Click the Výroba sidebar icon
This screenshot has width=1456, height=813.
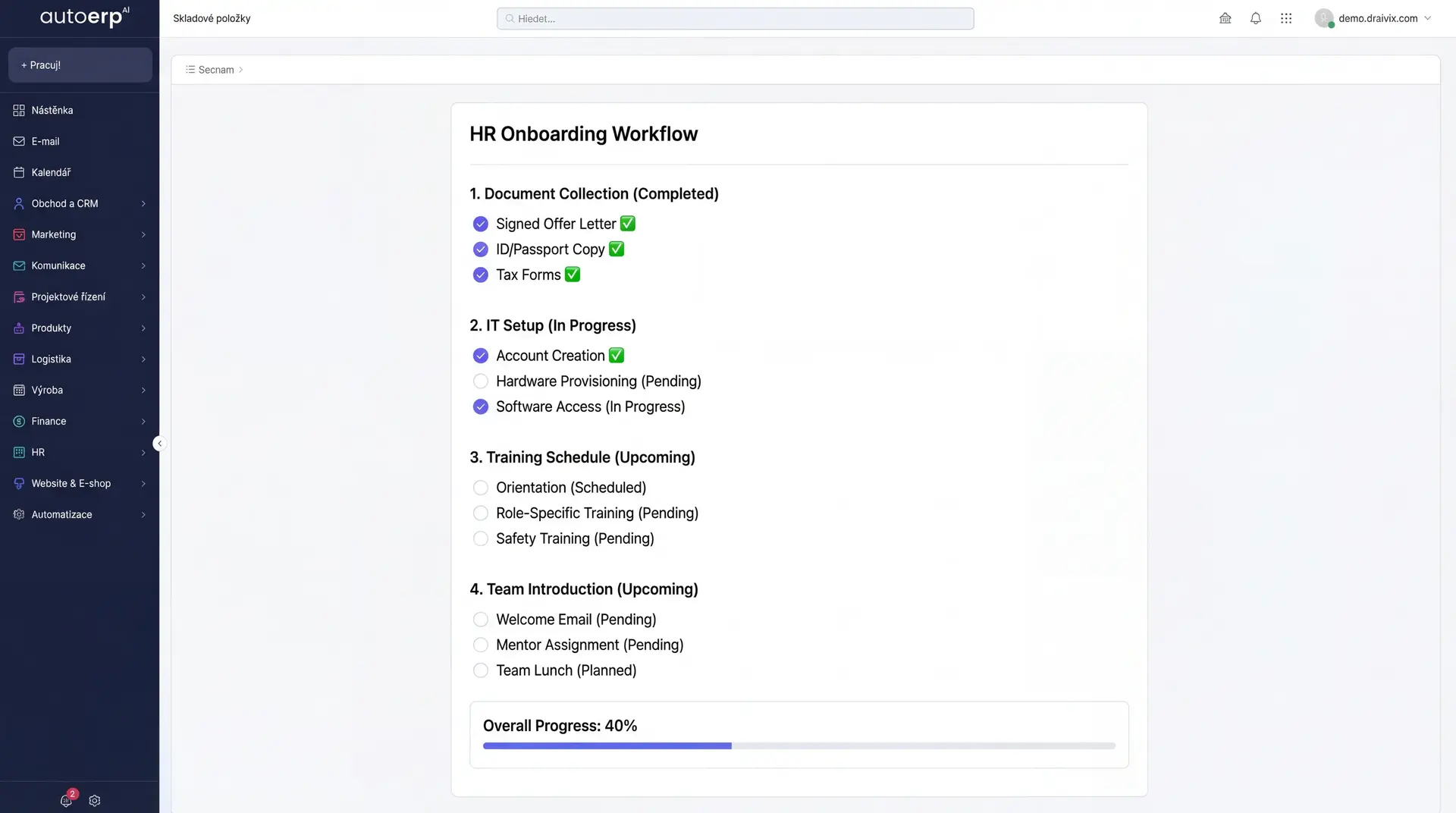point(19,391)
